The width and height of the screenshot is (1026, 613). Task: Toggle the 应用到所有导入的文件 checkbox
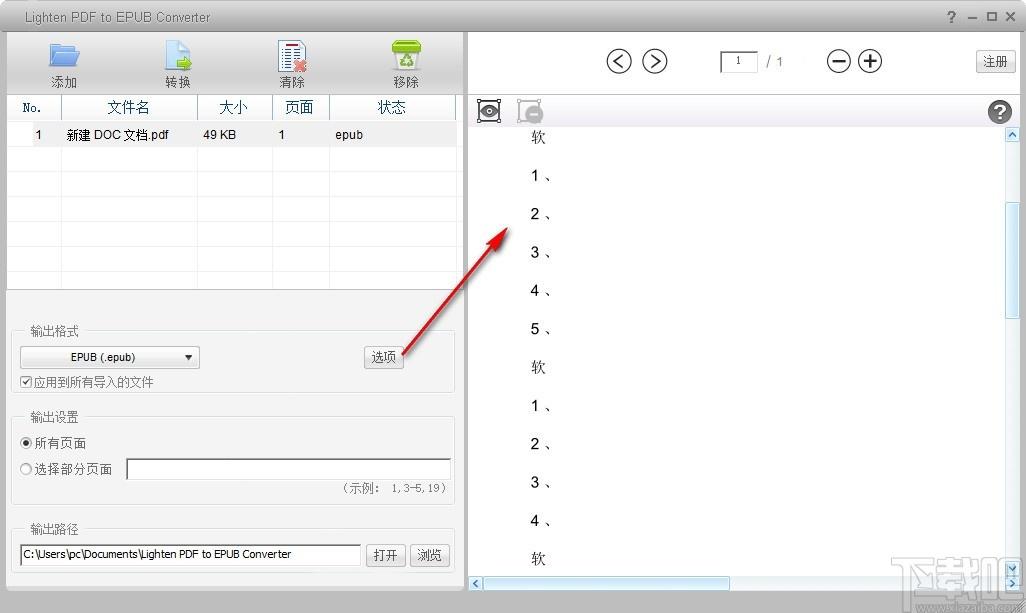pyautogui.click(x=26, y=382)
